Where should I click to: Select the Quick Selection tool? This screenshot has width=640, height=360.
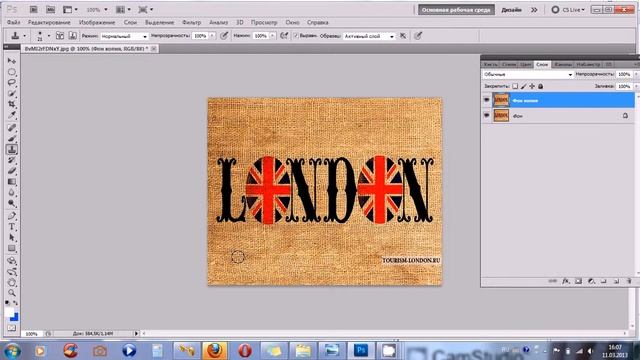click(11, 94)
